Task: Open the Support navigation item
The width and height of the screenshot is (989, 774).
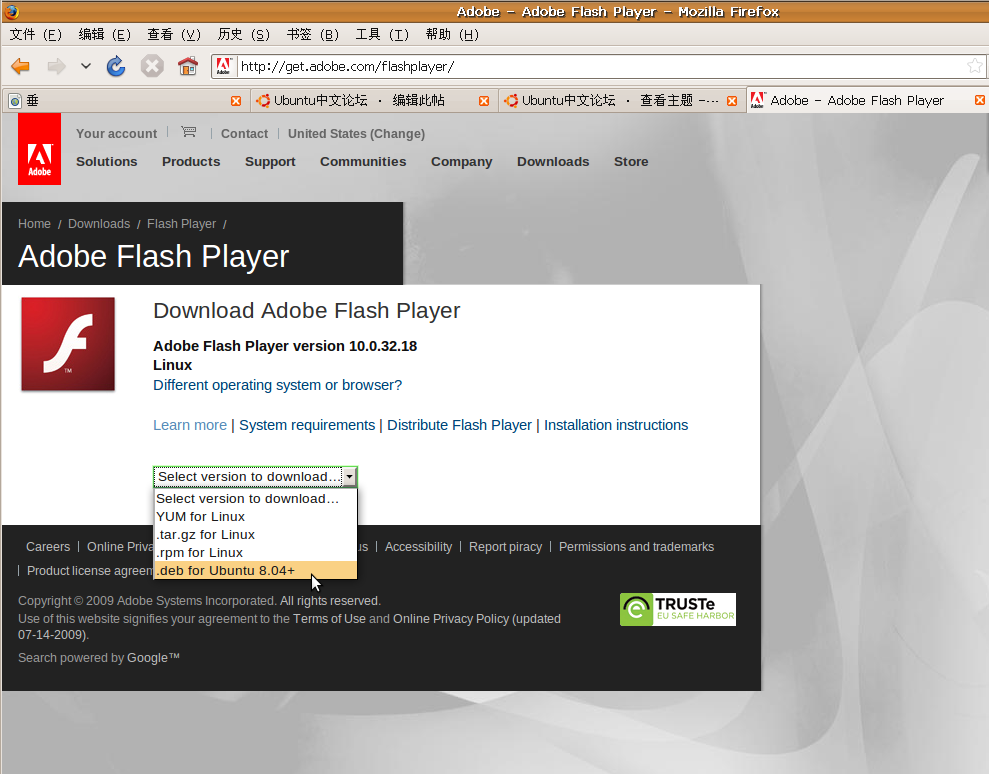Action: [270, 162]
